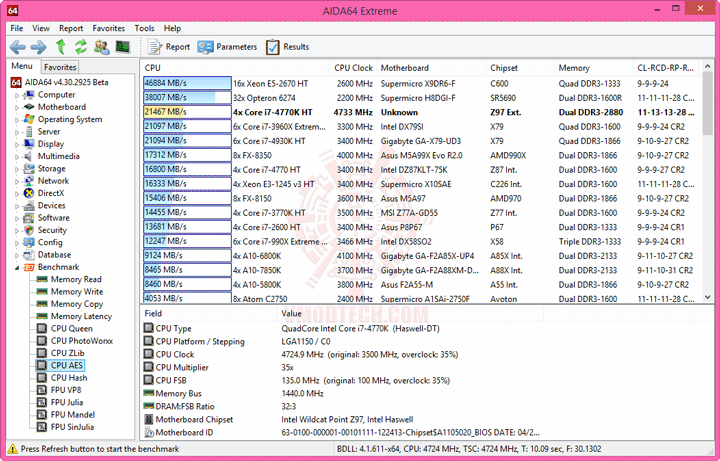Image resolution: width=720 pixels, height=461 pixels.
Task: Select the Config tree icon
Action: (x=29, y=242)
